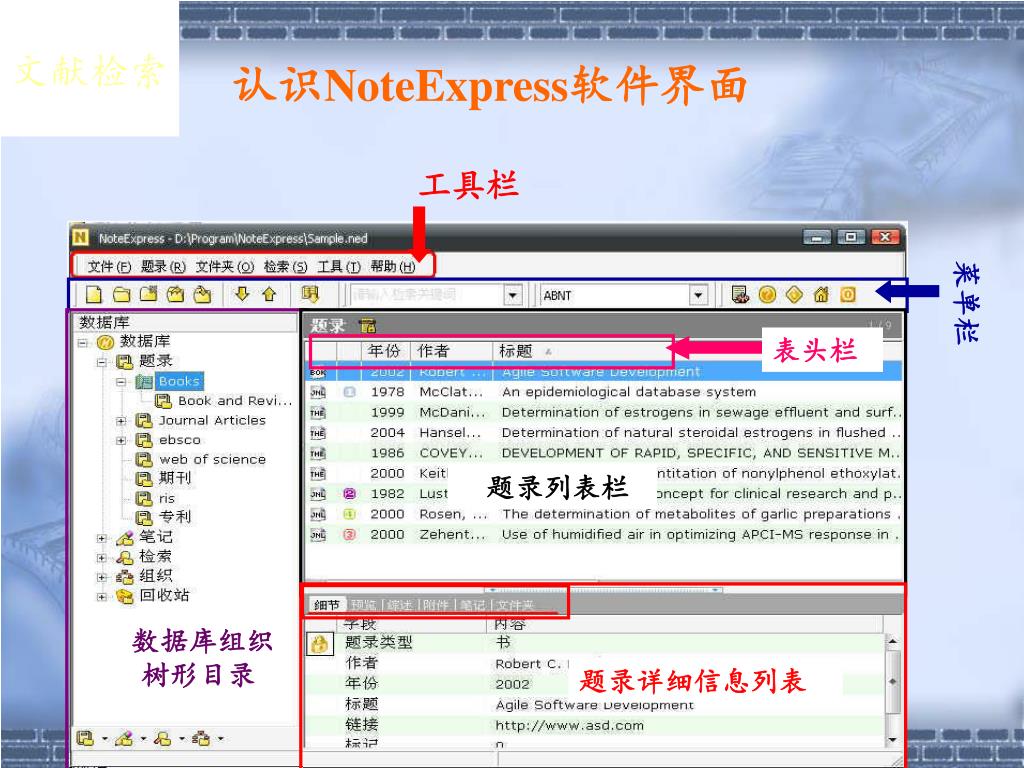Sort by the 年份 column header
Image resolution: width=1024 pixels, height=768 pixels.
tap(385, 351)
